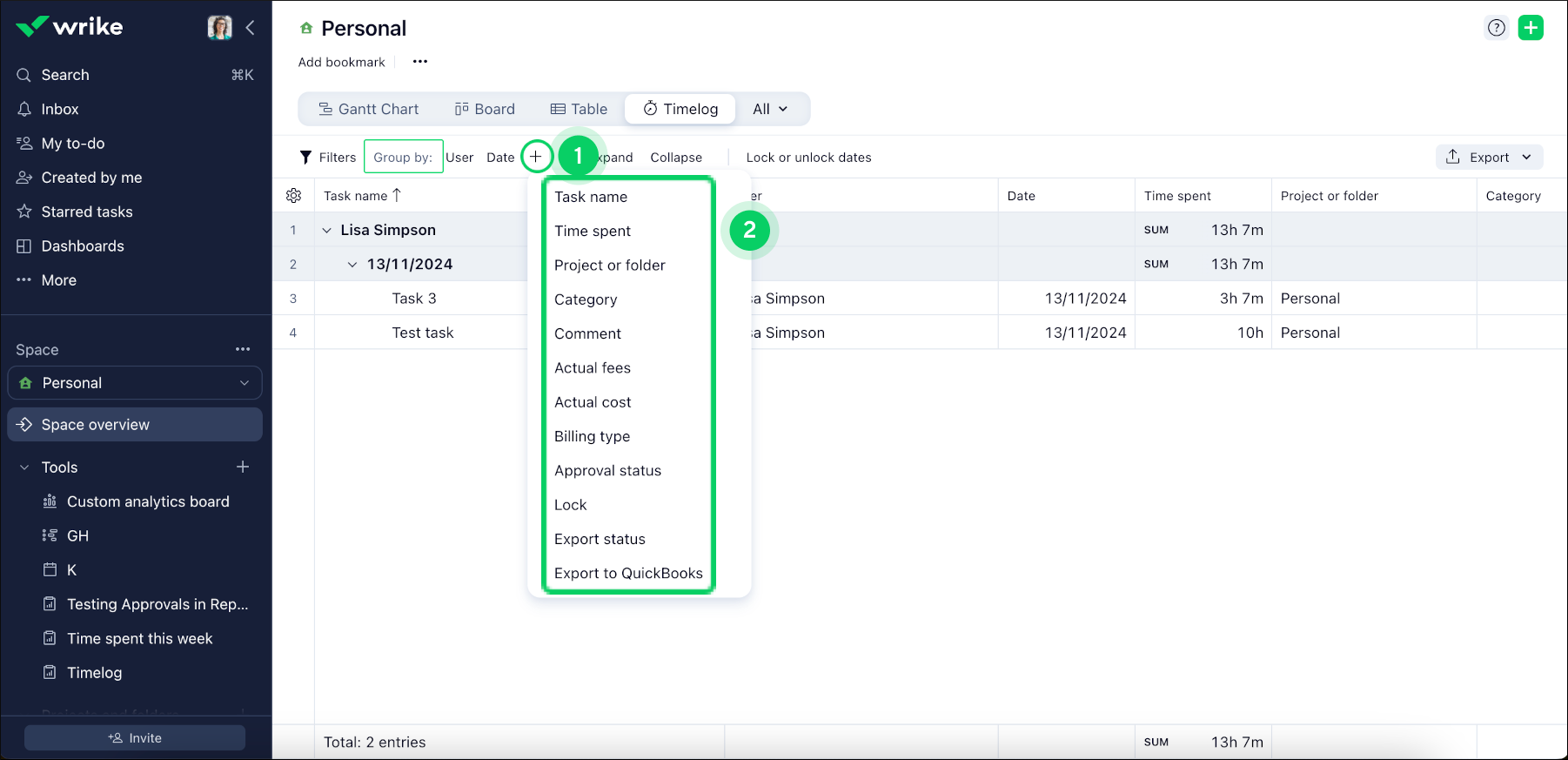This screenshot has width=1568, height=760.
Task: Click the table settings gear icon
Action: [x=294, y=196]
